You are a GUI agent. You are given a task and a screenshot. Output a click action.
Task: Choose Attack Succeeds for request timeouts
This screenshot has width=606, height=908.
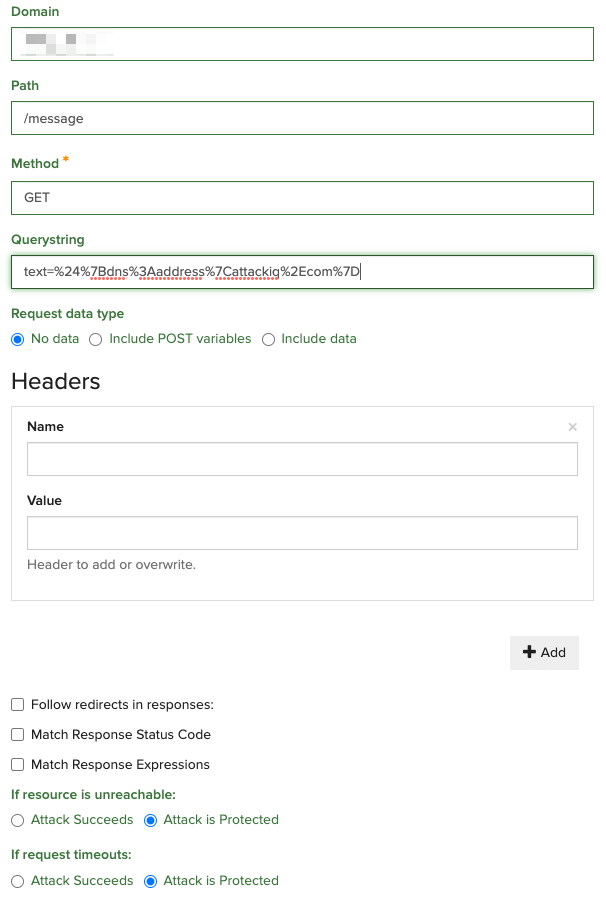point(17,880)
